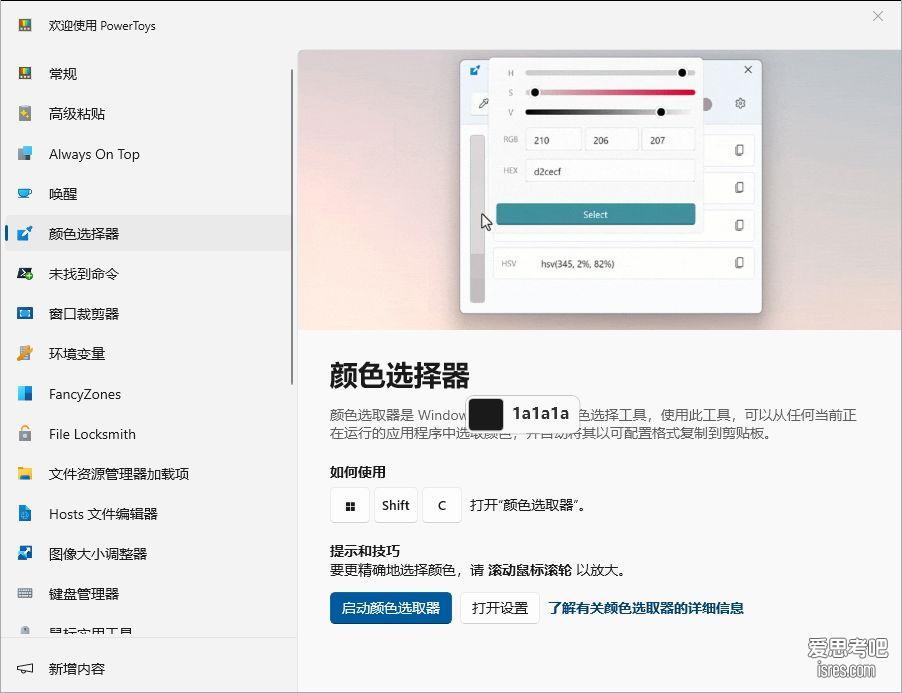Click the 提示和技巧 heading
The height and width of the screenshot is (693, 902).
tap(364, 551)
